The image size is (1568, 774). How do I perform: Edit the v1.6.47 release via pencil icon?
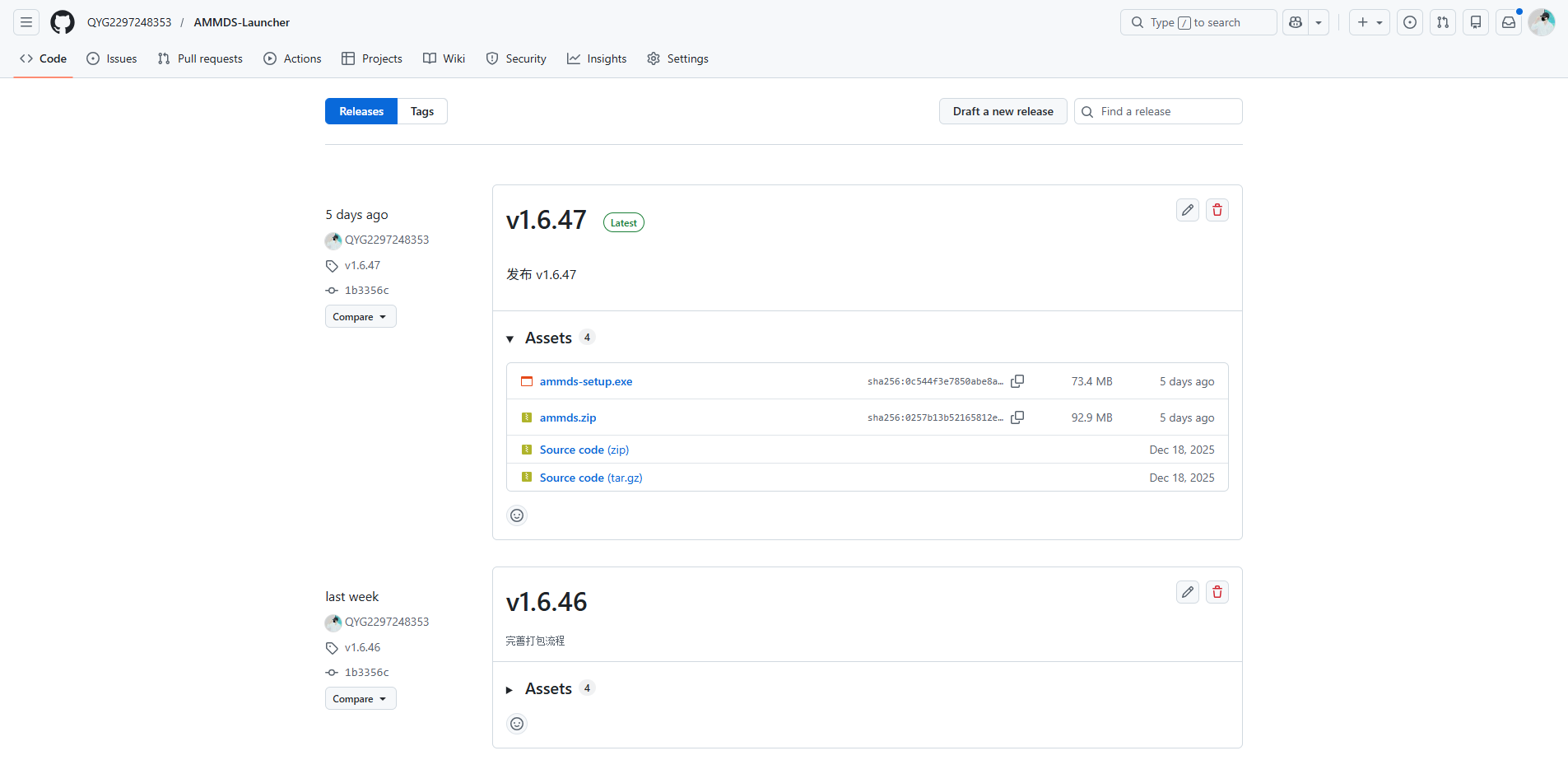[x=1187, y=210]
